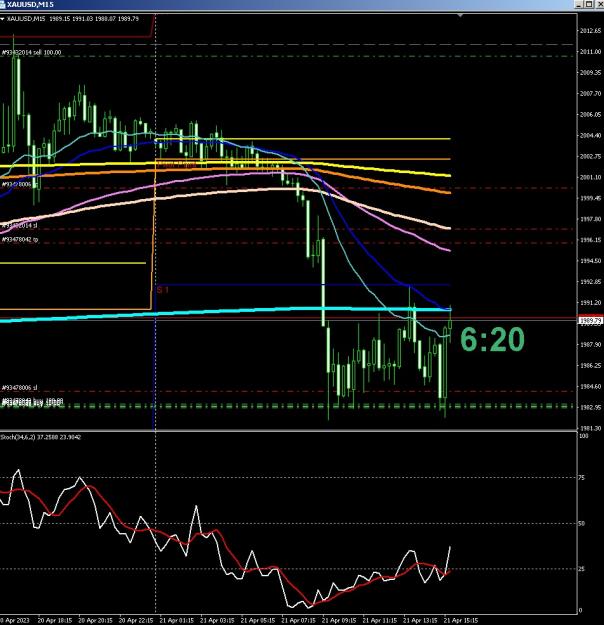The width and height of the screenshot is (604, 625).
Task: Click 2011.00 on the price scale
Action: point(590,52)
